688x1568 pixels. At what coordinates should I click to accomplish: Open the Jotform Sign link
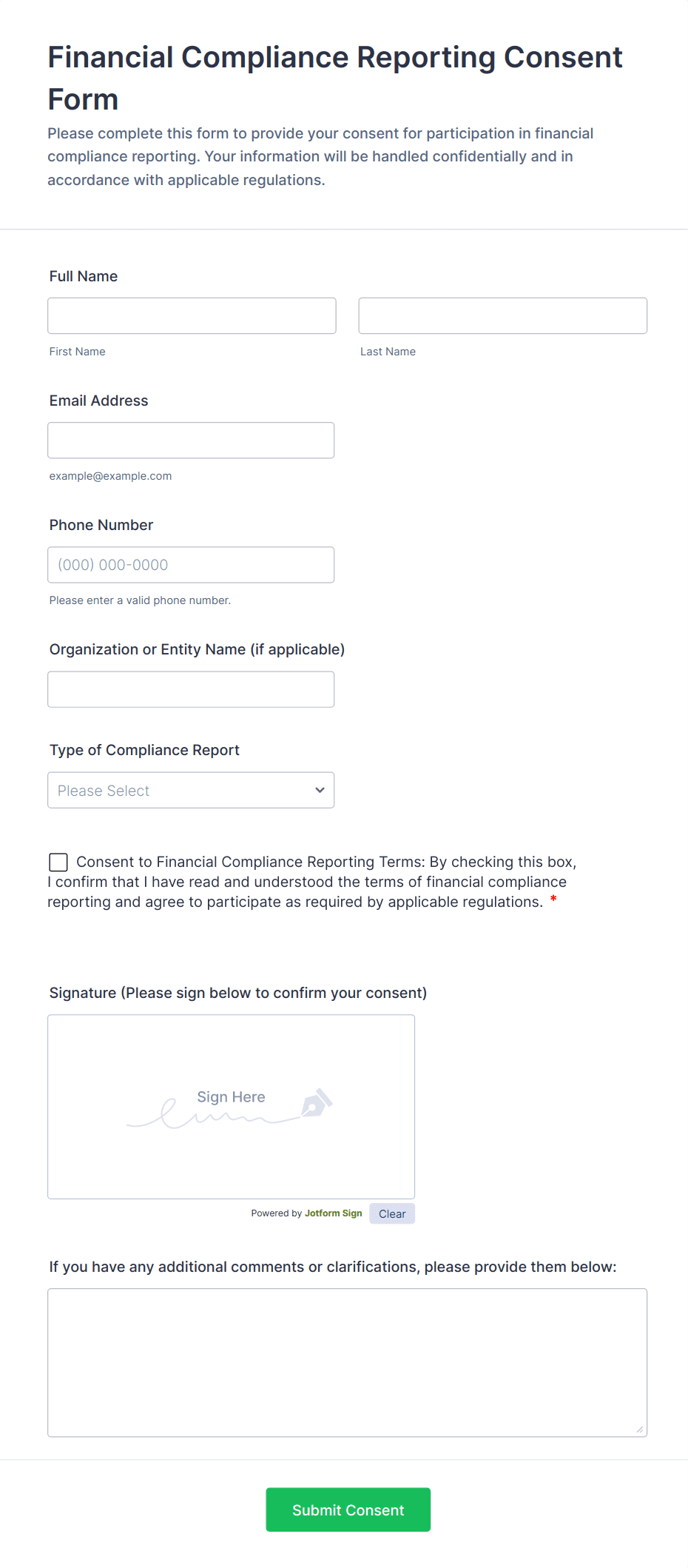[333, 1213]
